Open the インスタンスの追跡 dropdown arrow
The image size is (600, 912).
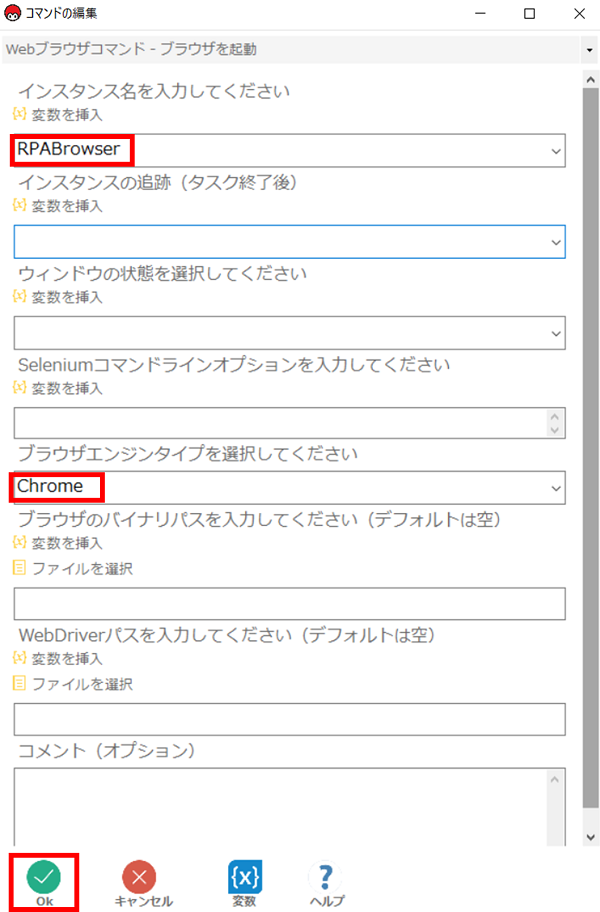(556, 242)
